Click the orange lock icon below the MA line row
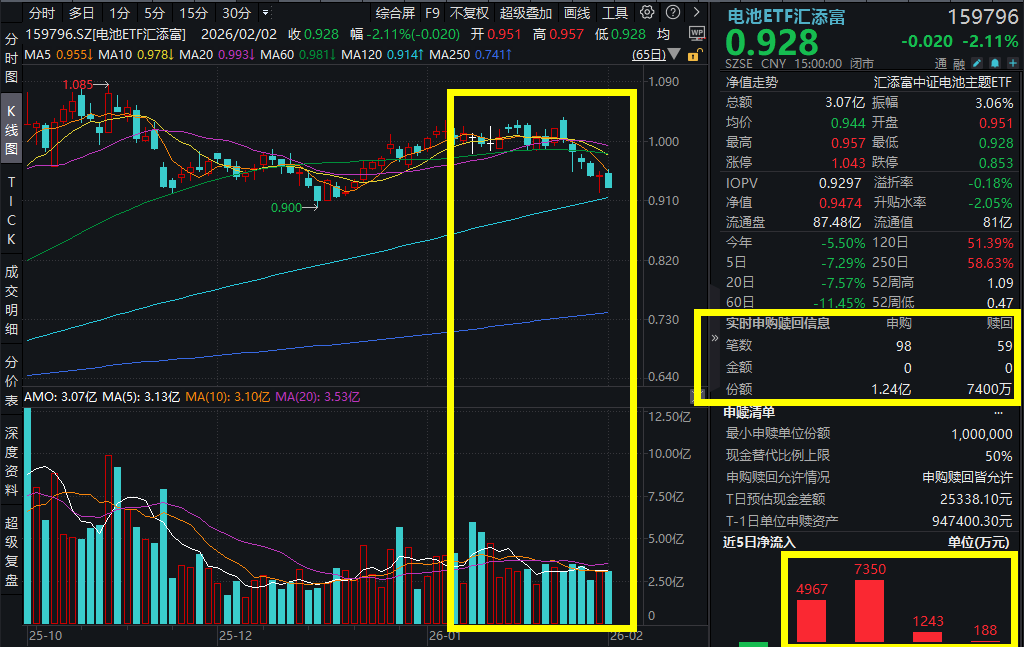 (695, 58)
